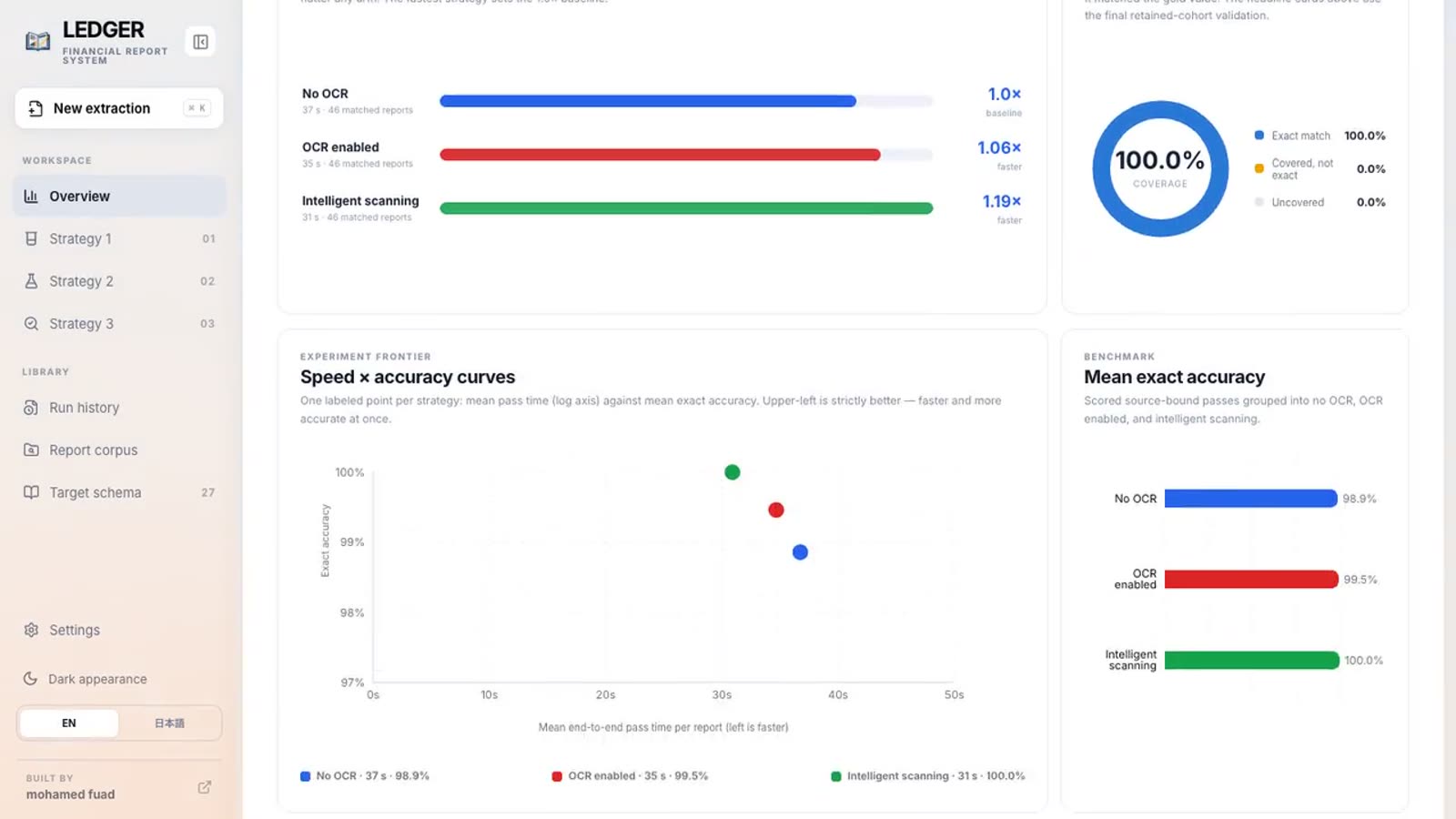Click the Exact match blue legend swatch
Screen dimensions: 1456x819
point(1259,136)
